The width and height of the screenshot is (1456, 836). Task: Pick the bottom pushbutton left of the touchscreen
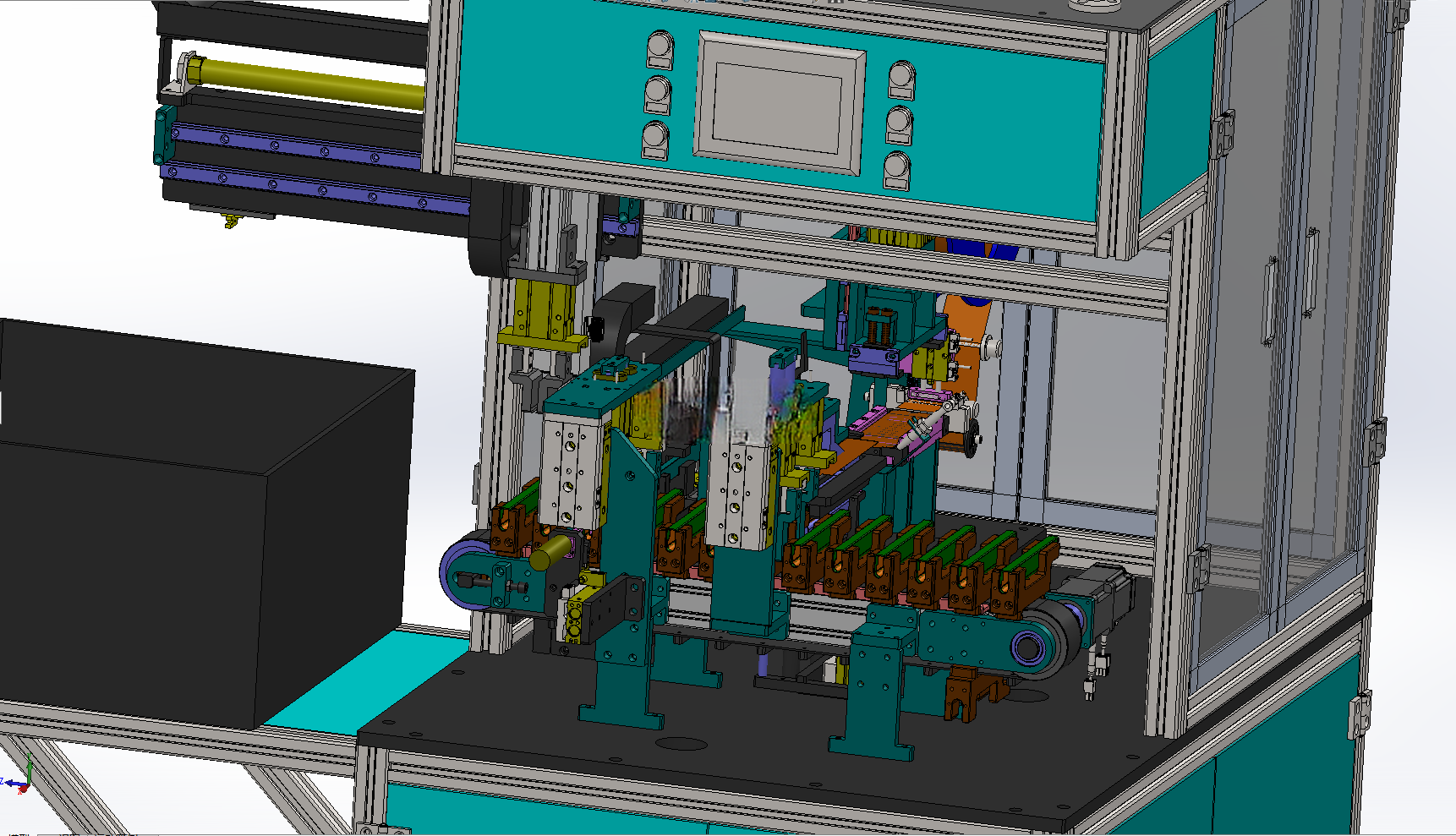[x=656, y=140]
